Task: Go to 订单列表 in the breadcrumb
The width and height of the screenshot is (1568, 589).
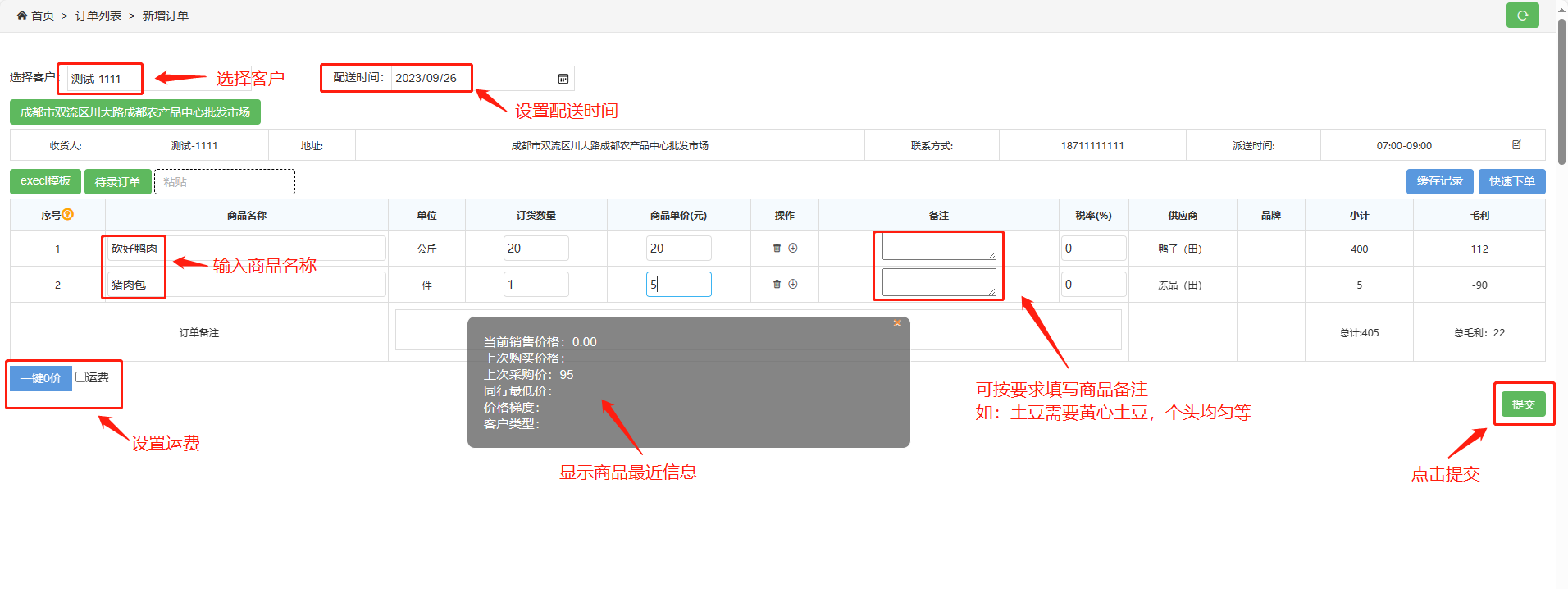Action: [x=98, y=16]
